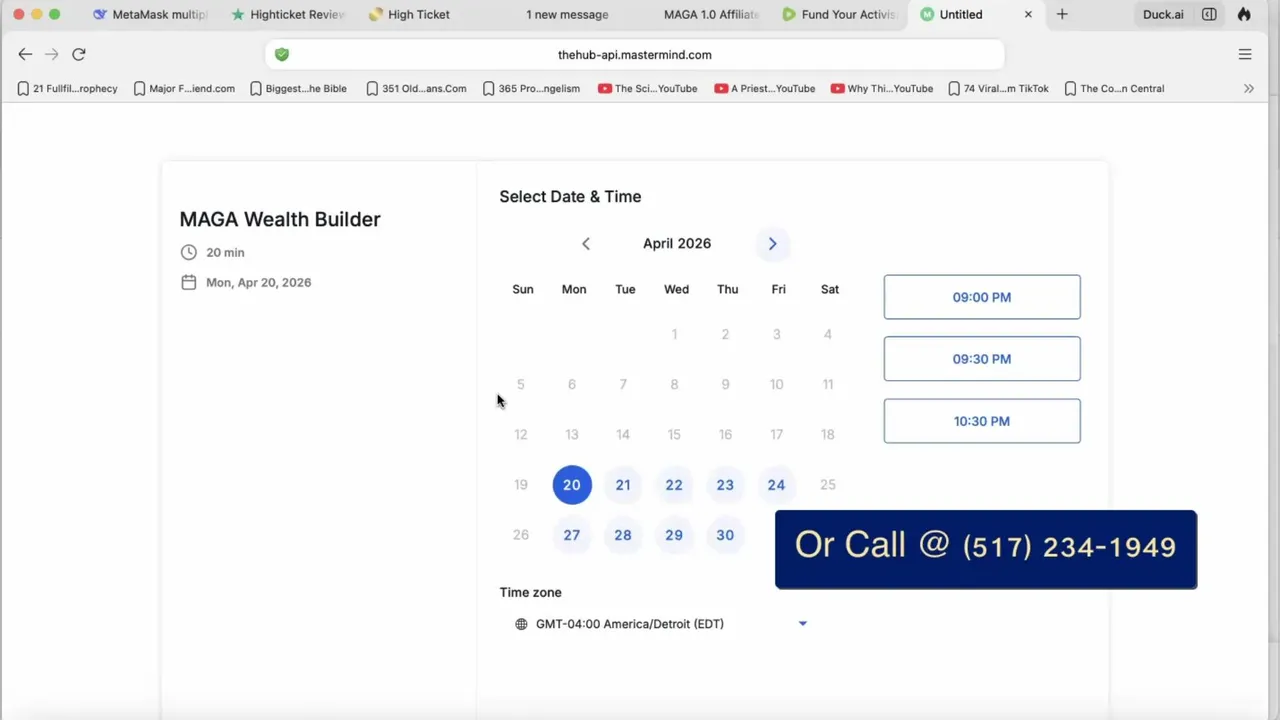Screen dimensions: 1280x720
Task: Select April 21 on the calendar
Action: coord(623,485)
